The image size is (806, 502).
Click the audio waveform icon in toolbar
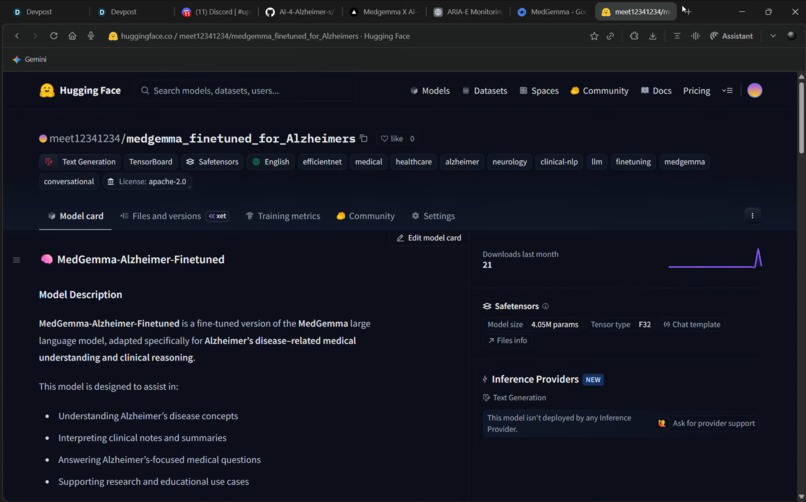(x=695, y=36)
